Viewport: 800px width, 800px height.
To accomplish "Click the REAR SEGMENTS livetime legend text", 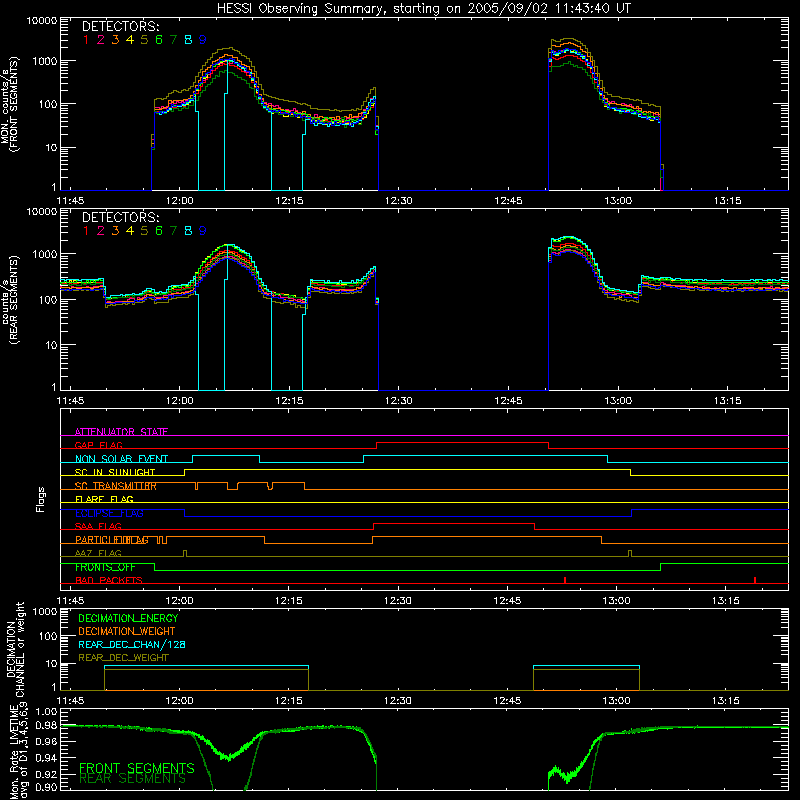I will [x=133, y=779].
